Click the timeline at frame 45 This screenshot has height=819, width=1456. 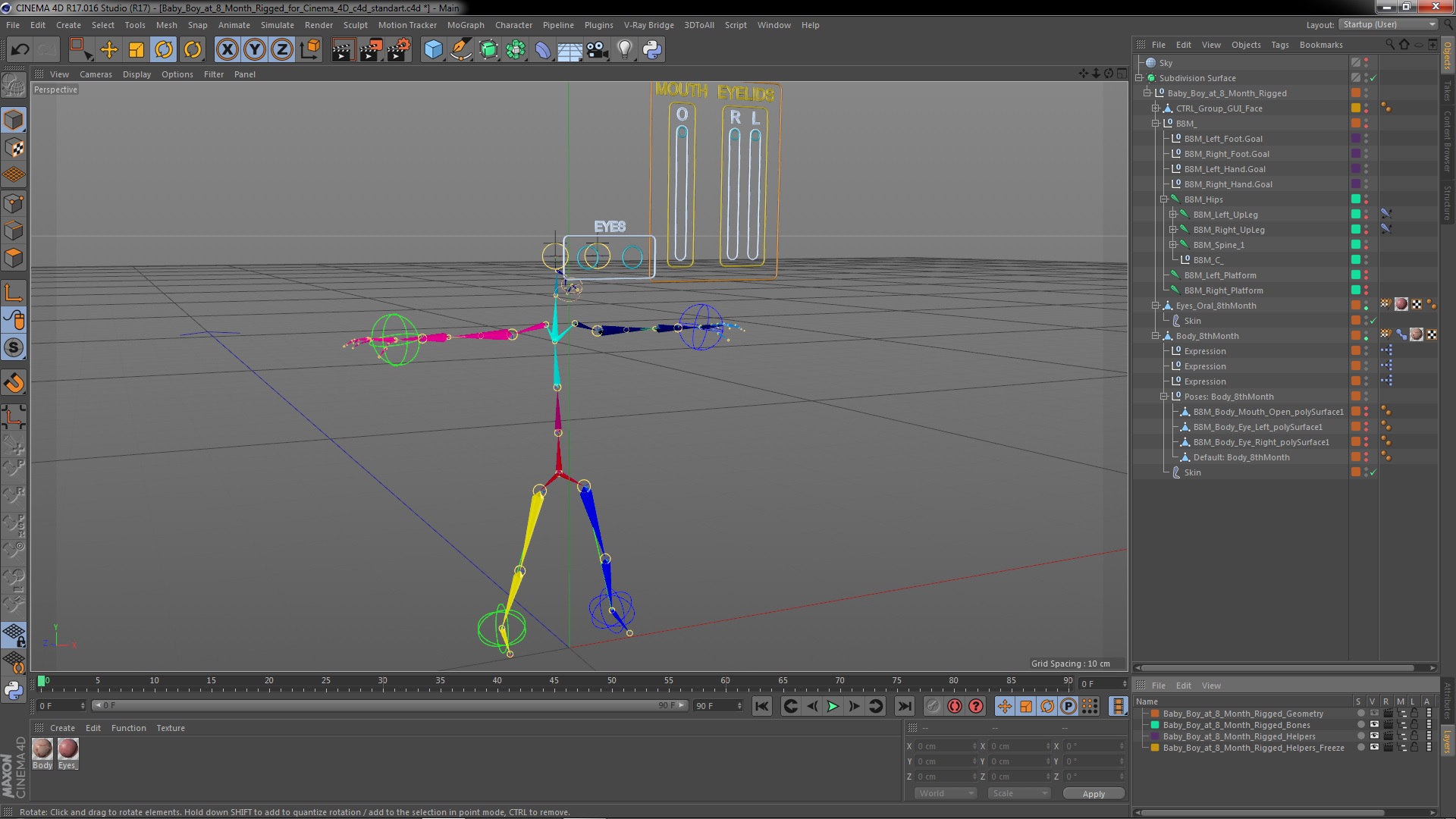[554, 682]
